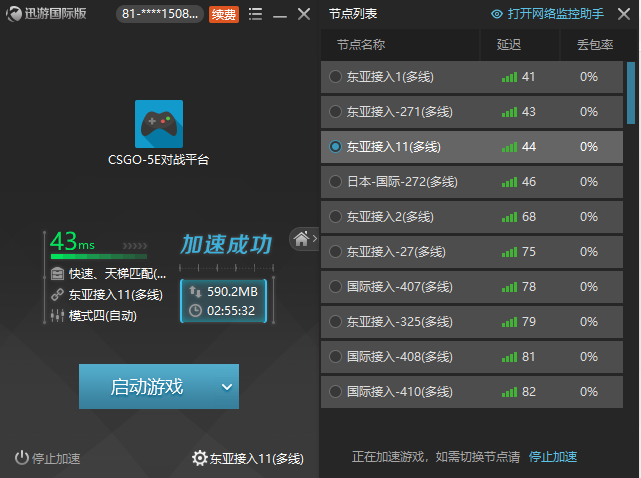
Task: Click the gear icon beside 东亚接入11(多线)
Action: click(199, 458)
